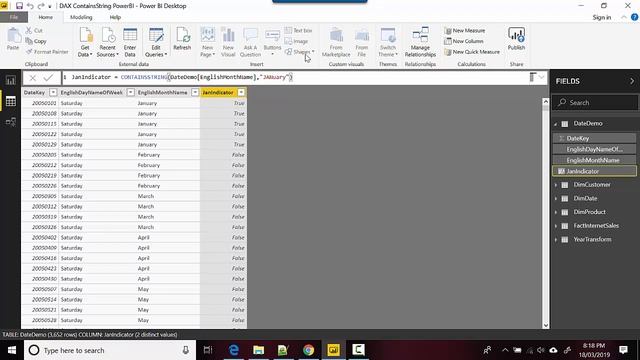
Task: Click the EnglishDayNameOfWeek column header
Action: point(93,93)
